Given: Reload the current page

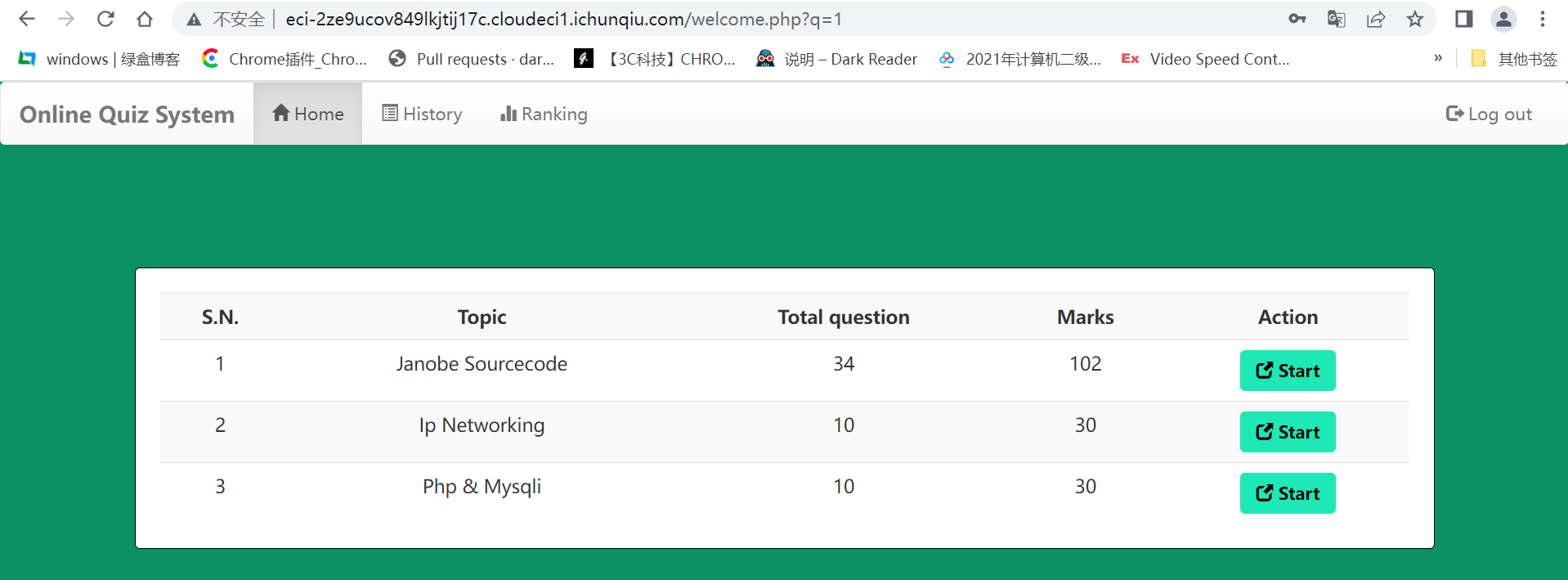Looking at the screenshot, I should pyautogui.click(x=105, y=19).
